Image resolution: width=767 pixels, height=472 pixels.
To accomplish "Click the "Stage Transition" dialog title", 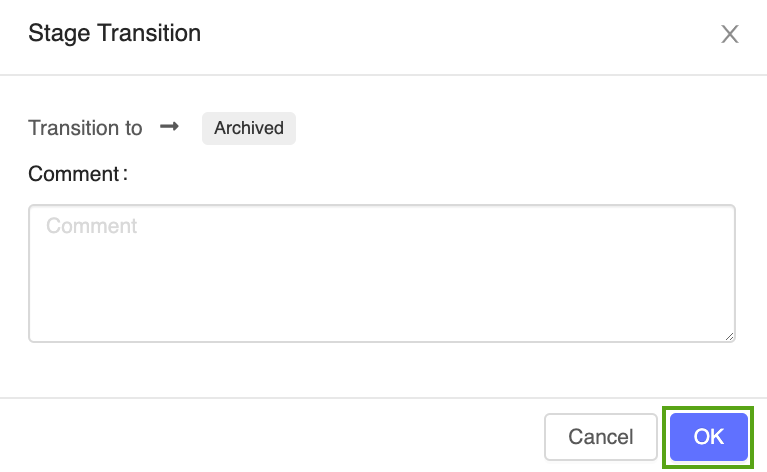I will (x=115, y=33).
